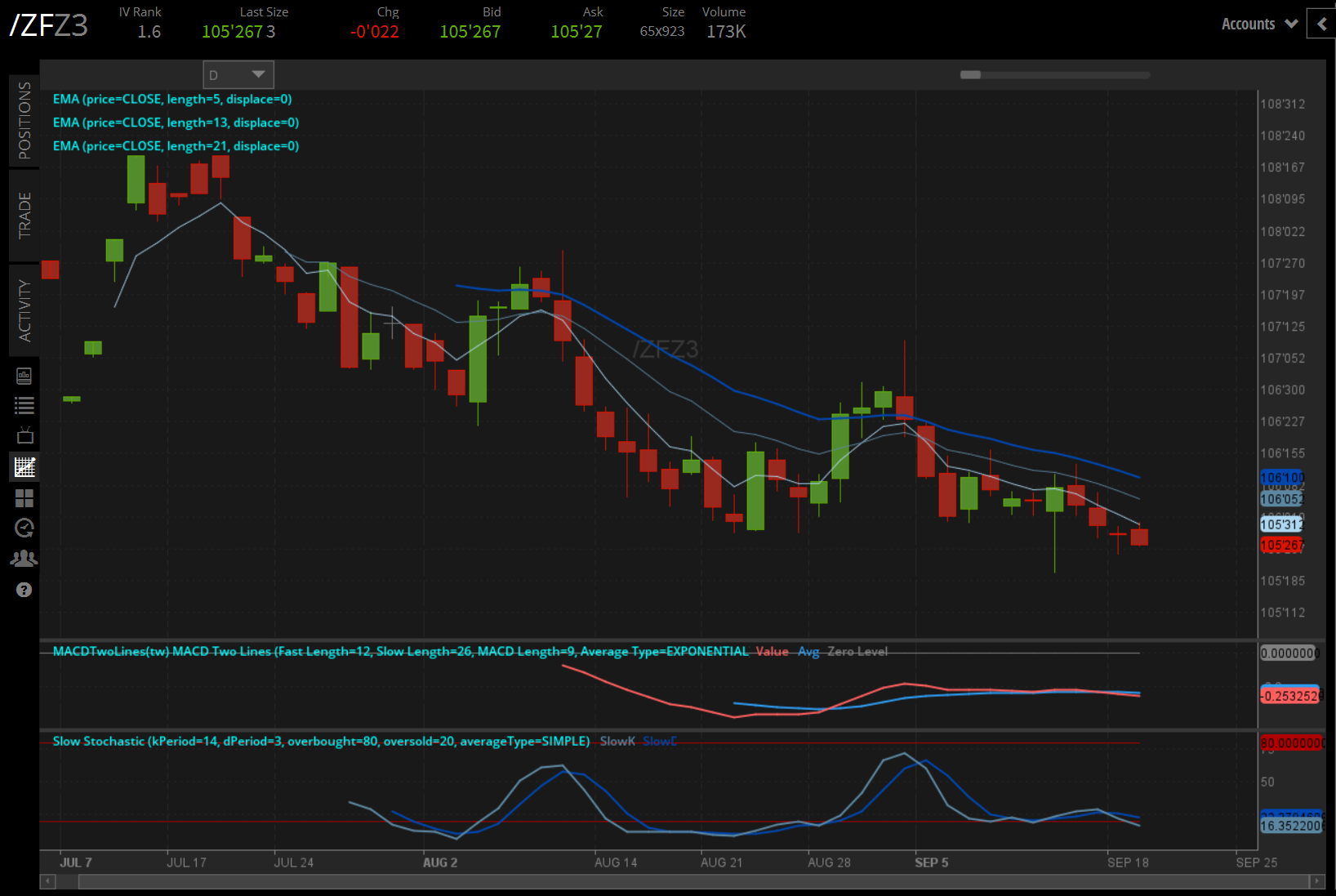Switch to the ACTIVITY side tab
The width and height of the screenshot is (1336, 896).
pos(24,310)
